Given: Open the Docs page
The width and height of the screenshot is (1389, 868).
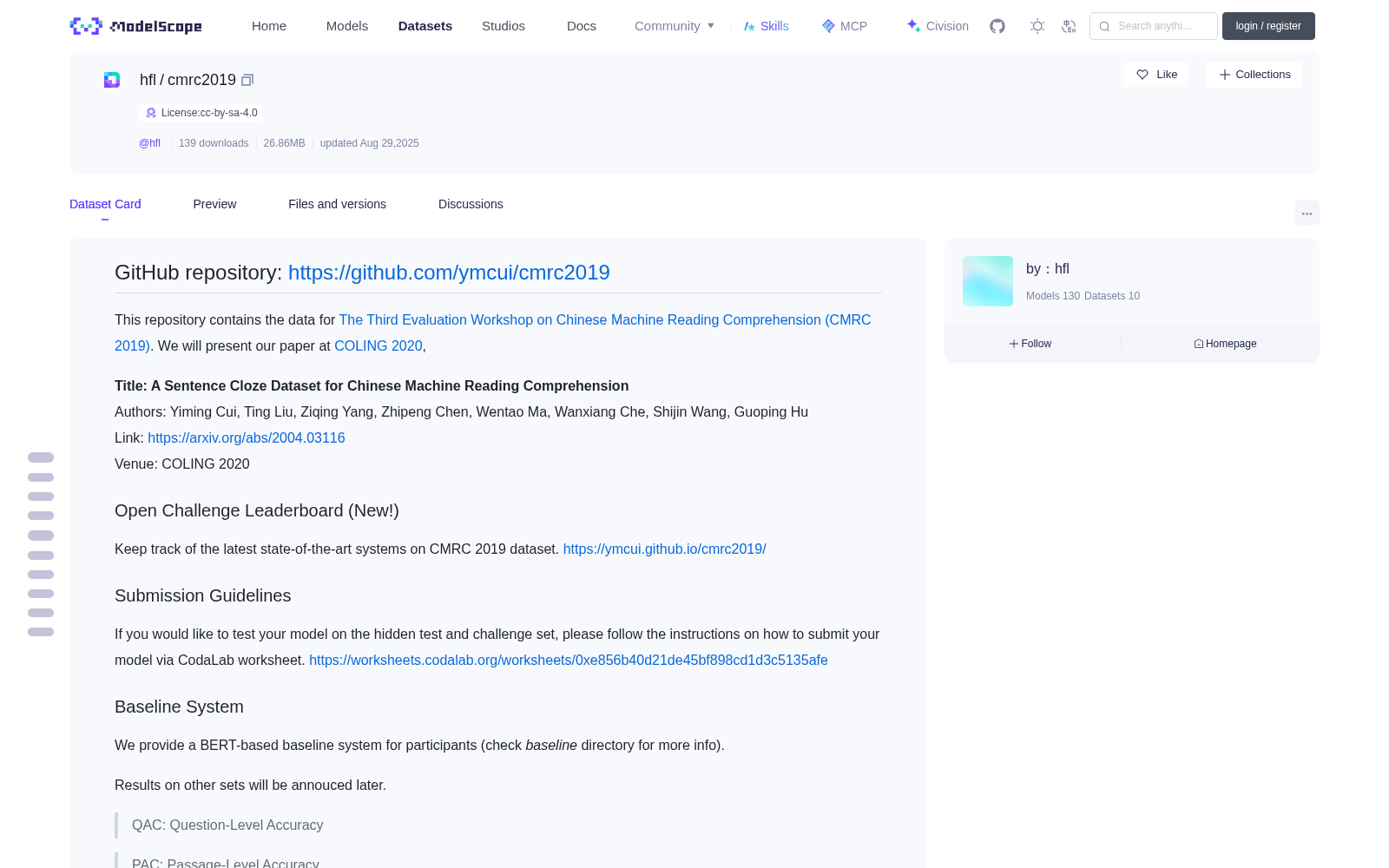Looking at the screenshot, I should (x=582, y=26).
